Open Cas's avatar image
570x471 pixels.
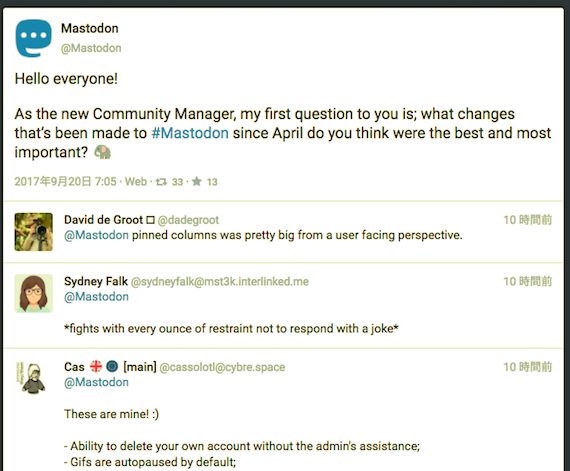[33, 379]
